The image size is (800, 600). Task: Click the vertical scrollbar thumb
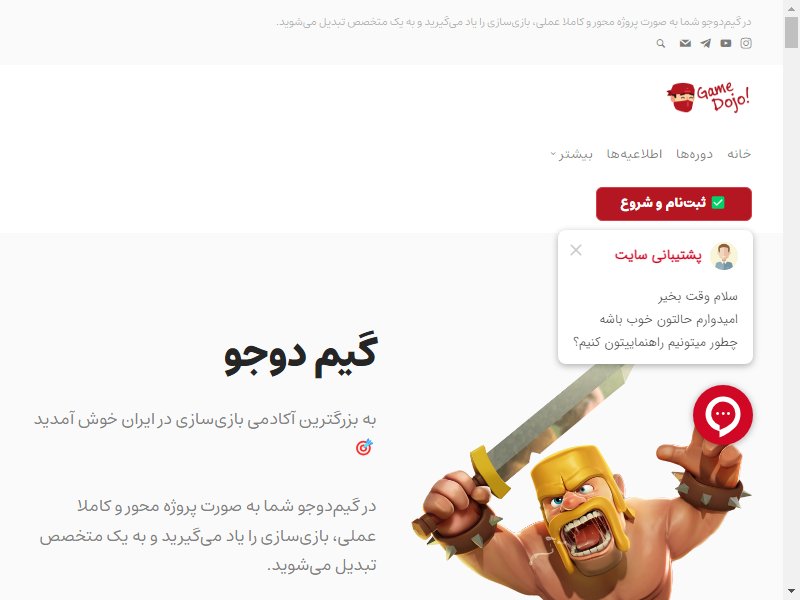[791, 32]
